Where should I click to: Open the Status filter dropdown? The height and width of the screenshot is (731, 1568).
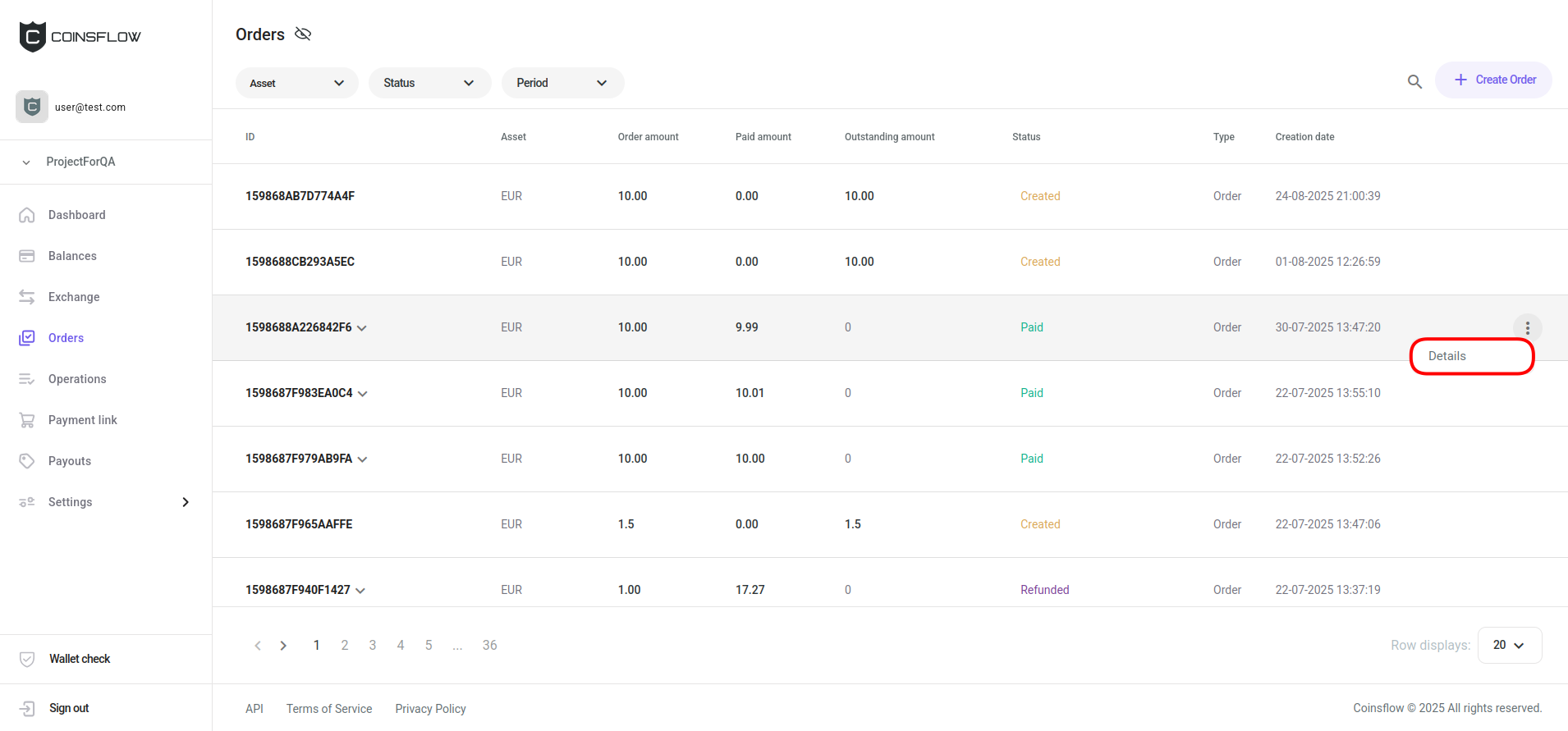(x=429, y=83)
